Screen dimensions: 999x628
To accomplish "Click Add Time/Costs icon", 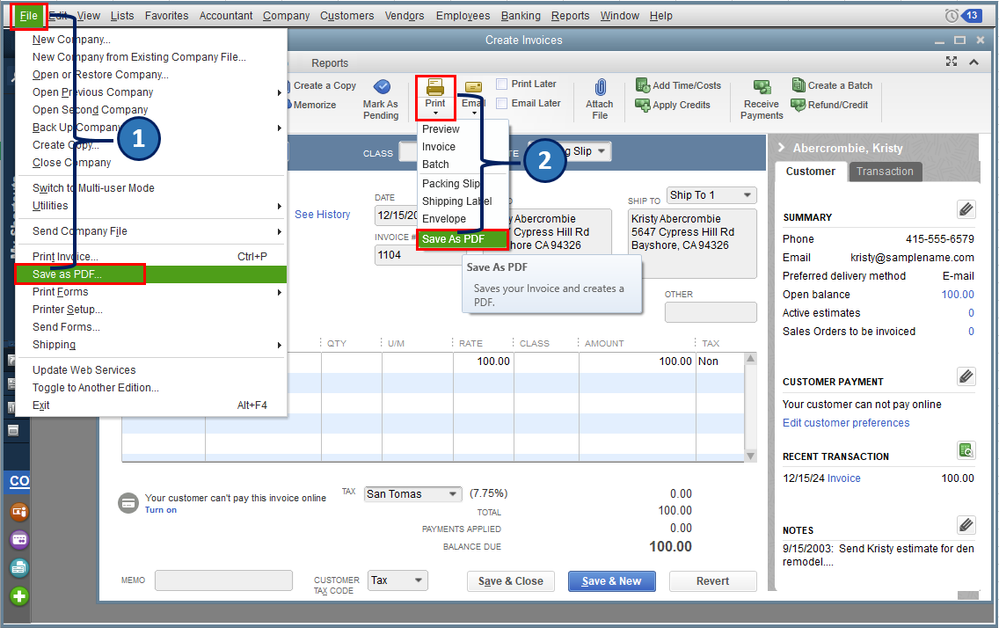I will pos(642,85).
